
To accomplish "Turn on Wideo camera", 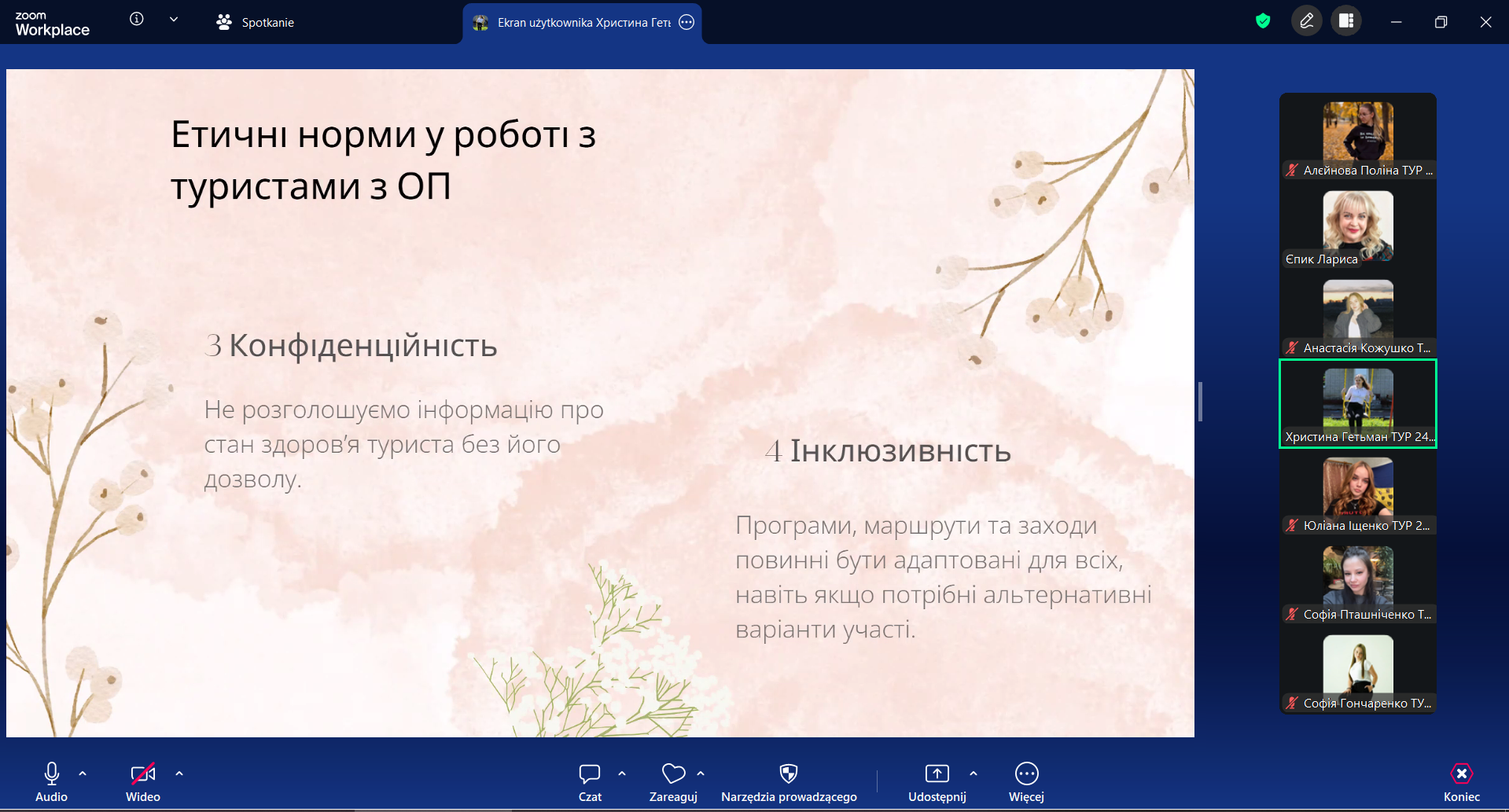I will pyautogui.click(x=142, y=782).
